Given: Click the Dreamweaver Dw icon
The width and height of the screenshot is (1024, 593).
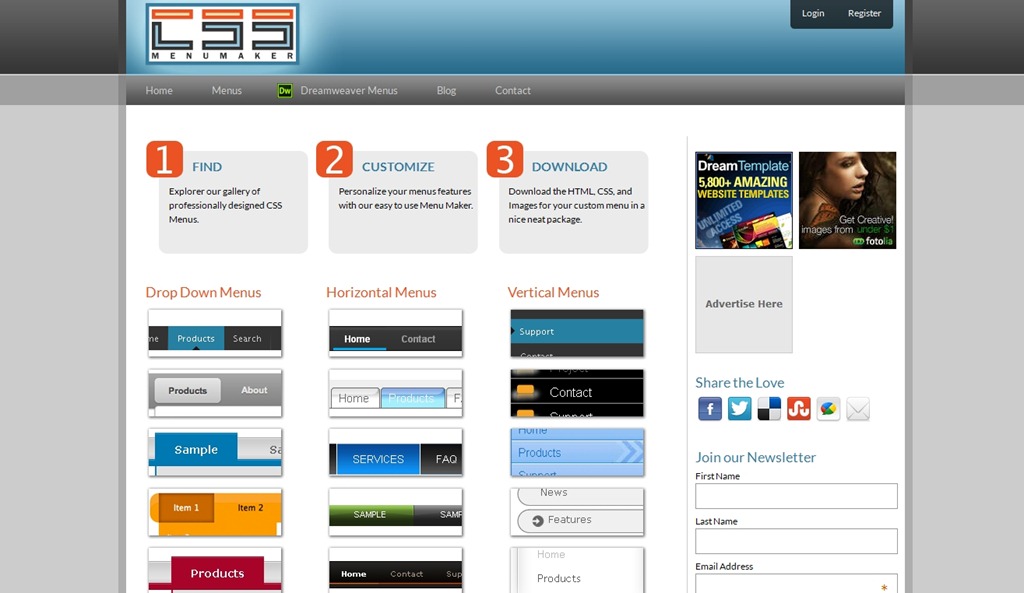Looking at the screenshot, I should (x=285, y=91).
